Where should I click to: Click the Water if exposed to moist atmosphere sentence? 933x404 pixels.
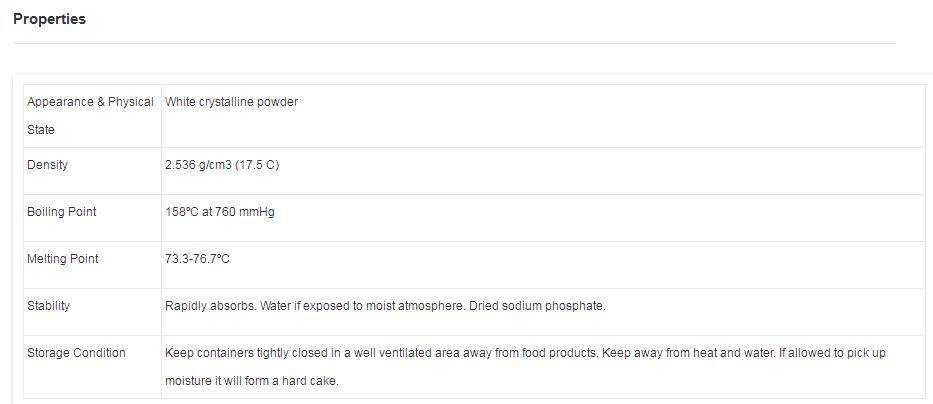point(362,306)
